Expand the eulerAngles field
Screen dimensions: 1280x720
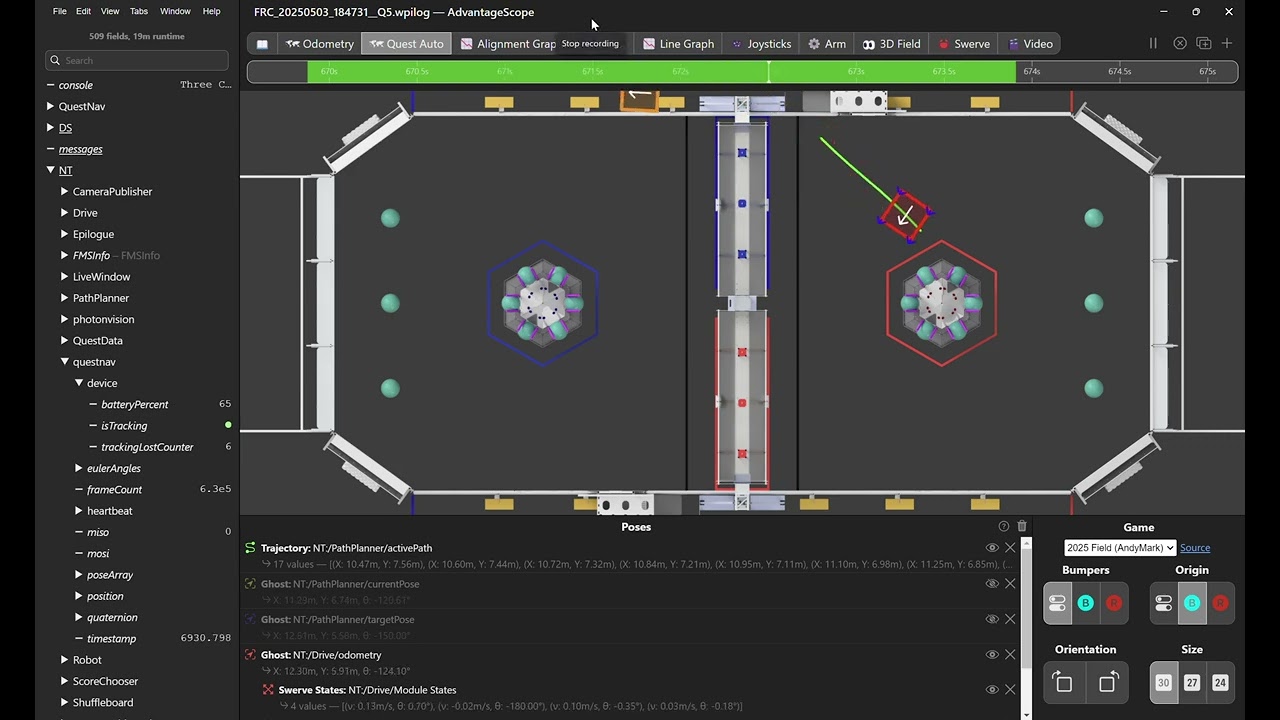point(79,468)
